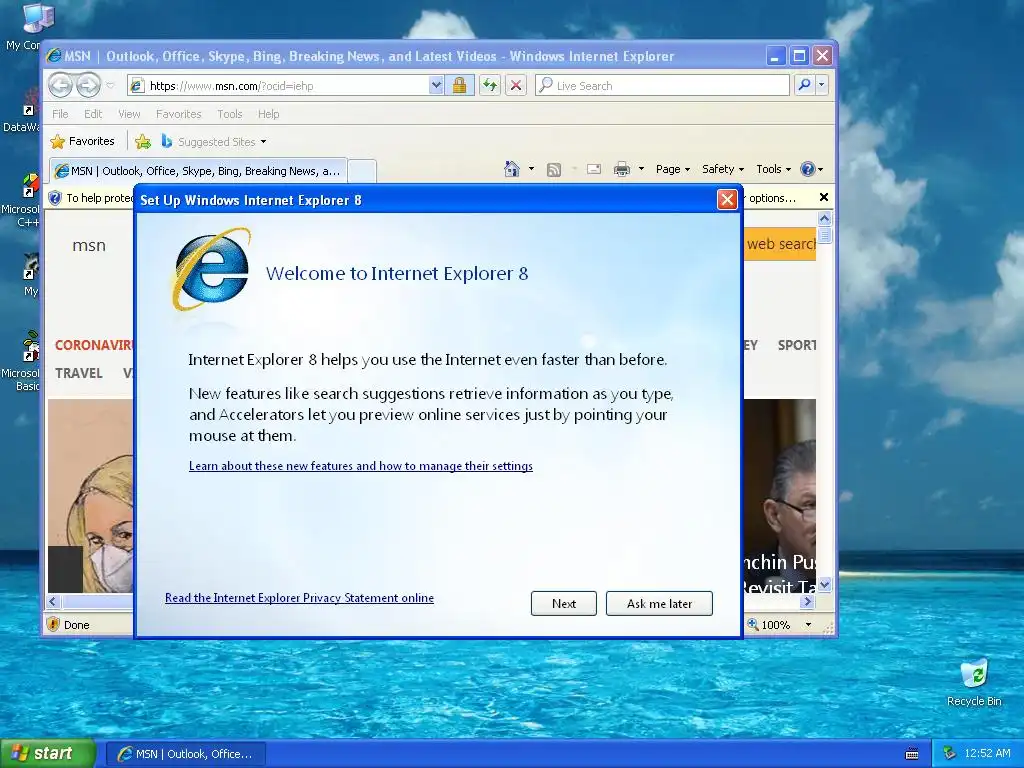Viewport: 1024px width, 768px height.
Task: Click the system tray icon next to clock
Action: (950, 753)
